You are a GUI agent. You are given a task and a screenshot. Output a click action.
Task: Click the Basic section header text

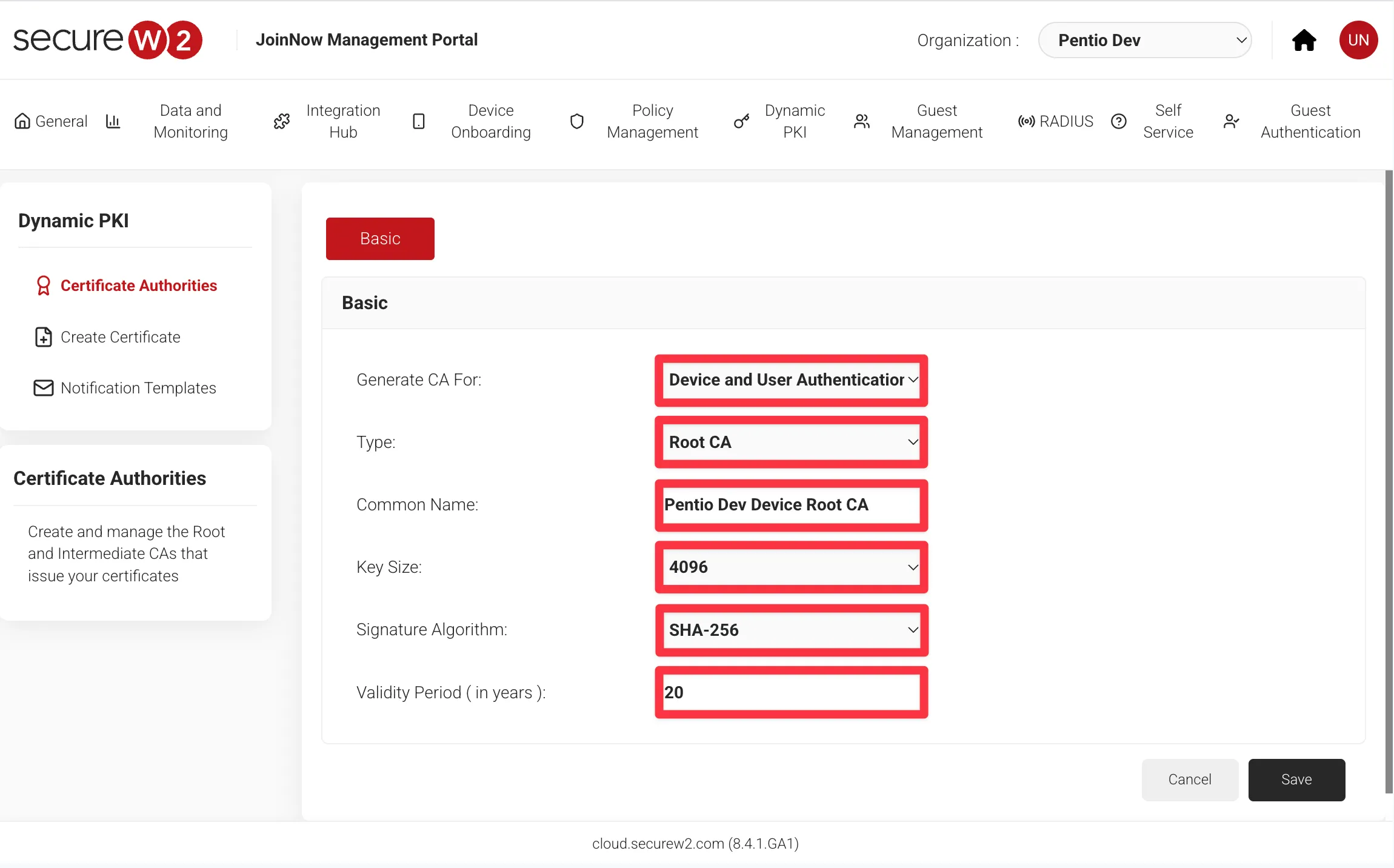[365, 303]
